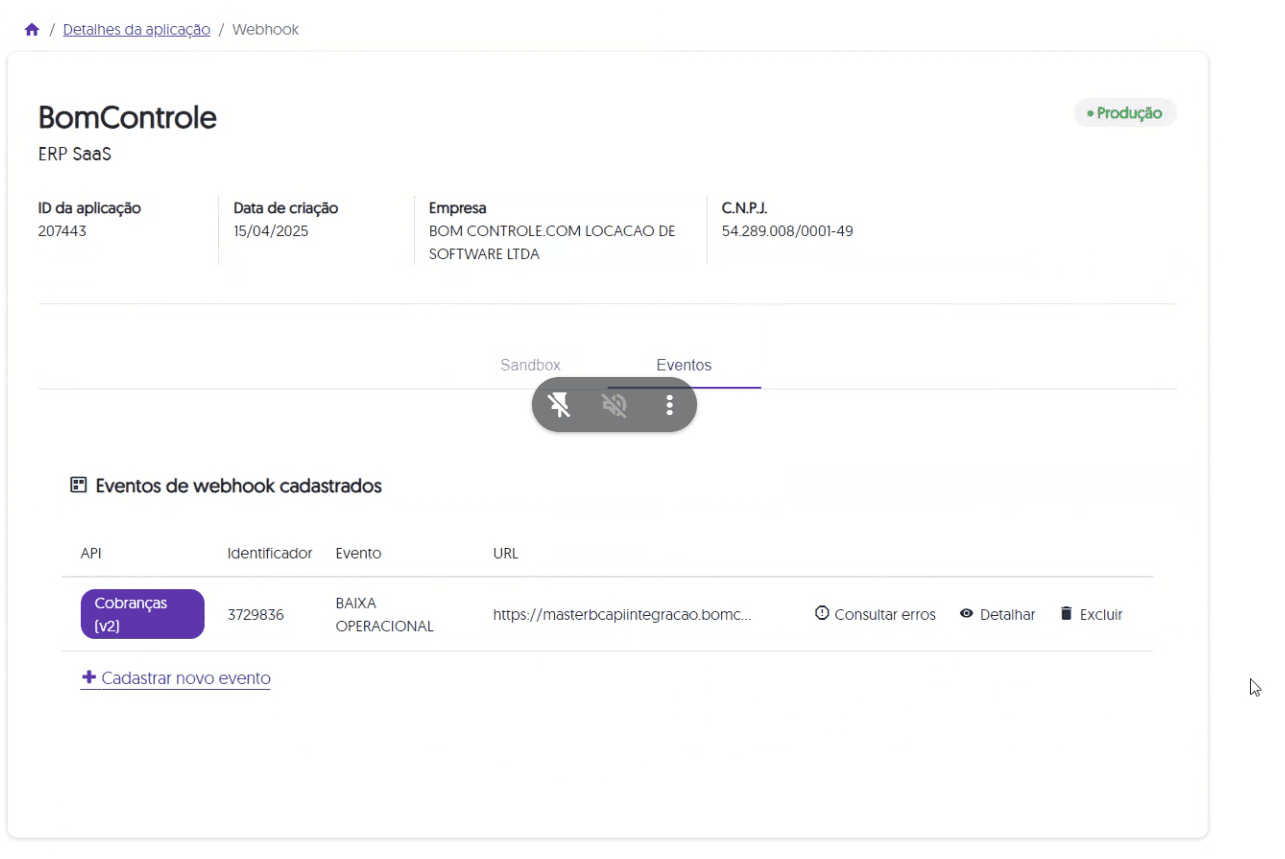Click Cadastrar novo evento link
This screenshot has height=859, width=1285.
tap(176, 678)
